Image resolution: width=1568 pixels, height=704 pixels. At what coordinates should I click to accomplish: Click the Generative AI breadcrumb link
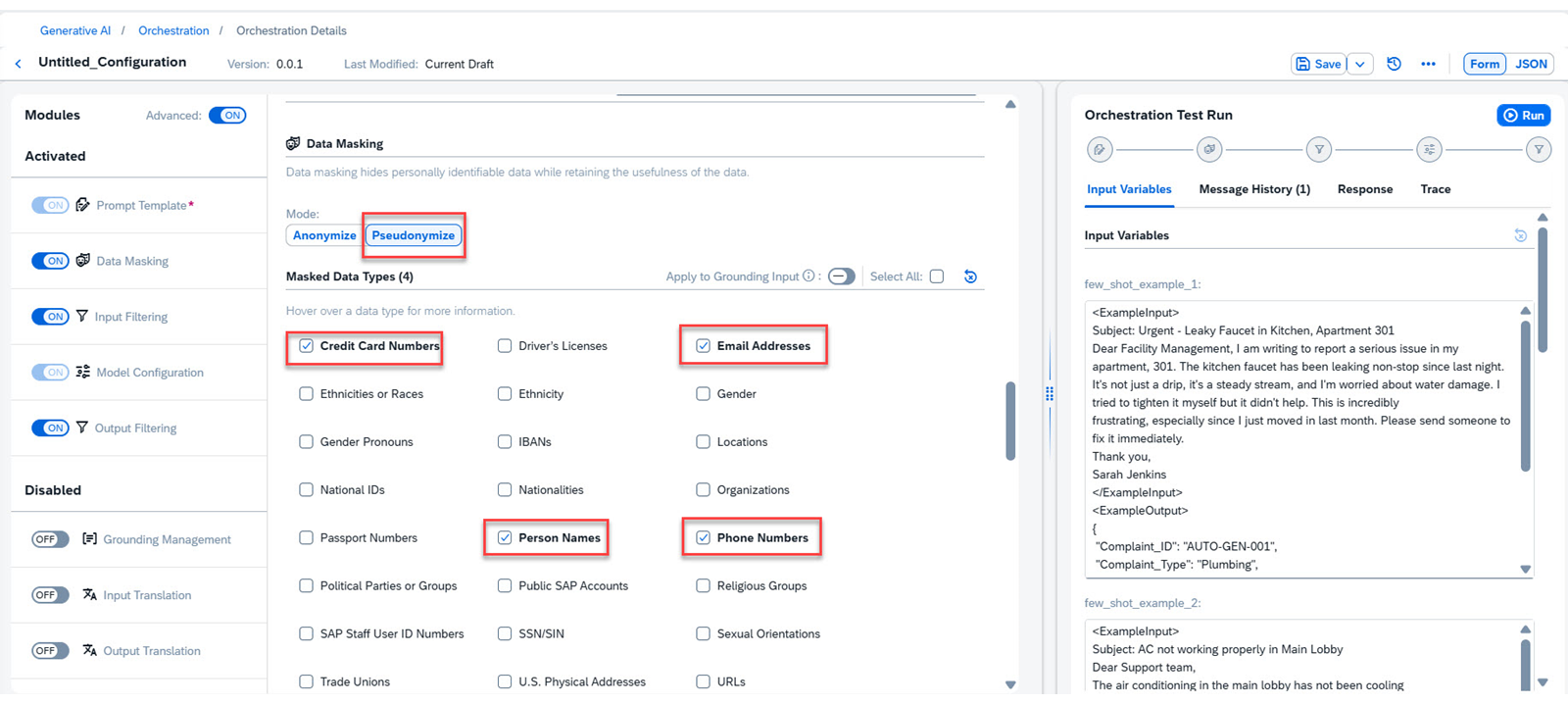[x=75, y=30]
